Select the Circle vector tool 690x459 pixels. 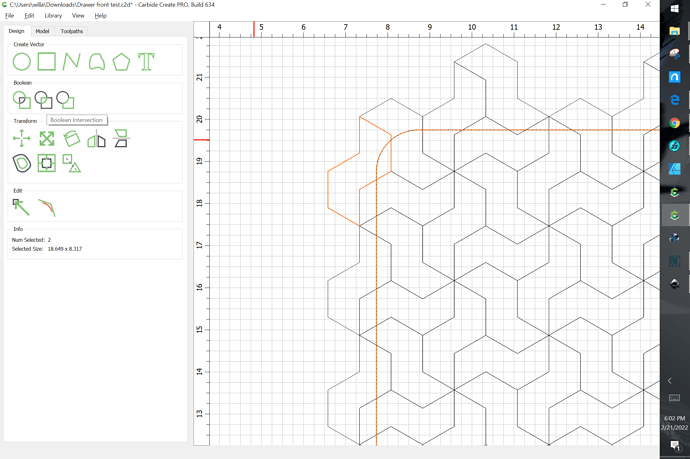pyautogui.click(x=22, y=62)
